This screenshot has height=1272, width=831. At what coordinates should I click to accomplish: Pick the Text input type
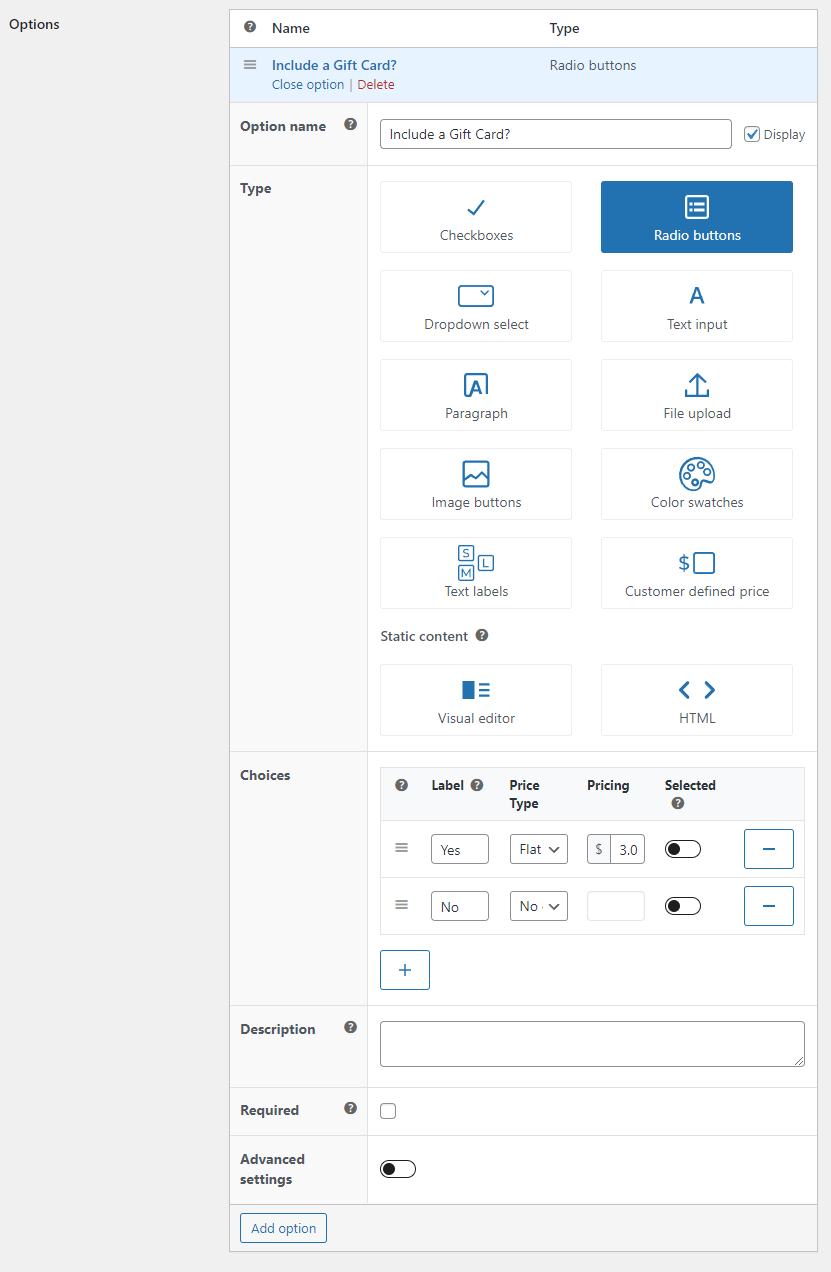(x=696, y=306)
